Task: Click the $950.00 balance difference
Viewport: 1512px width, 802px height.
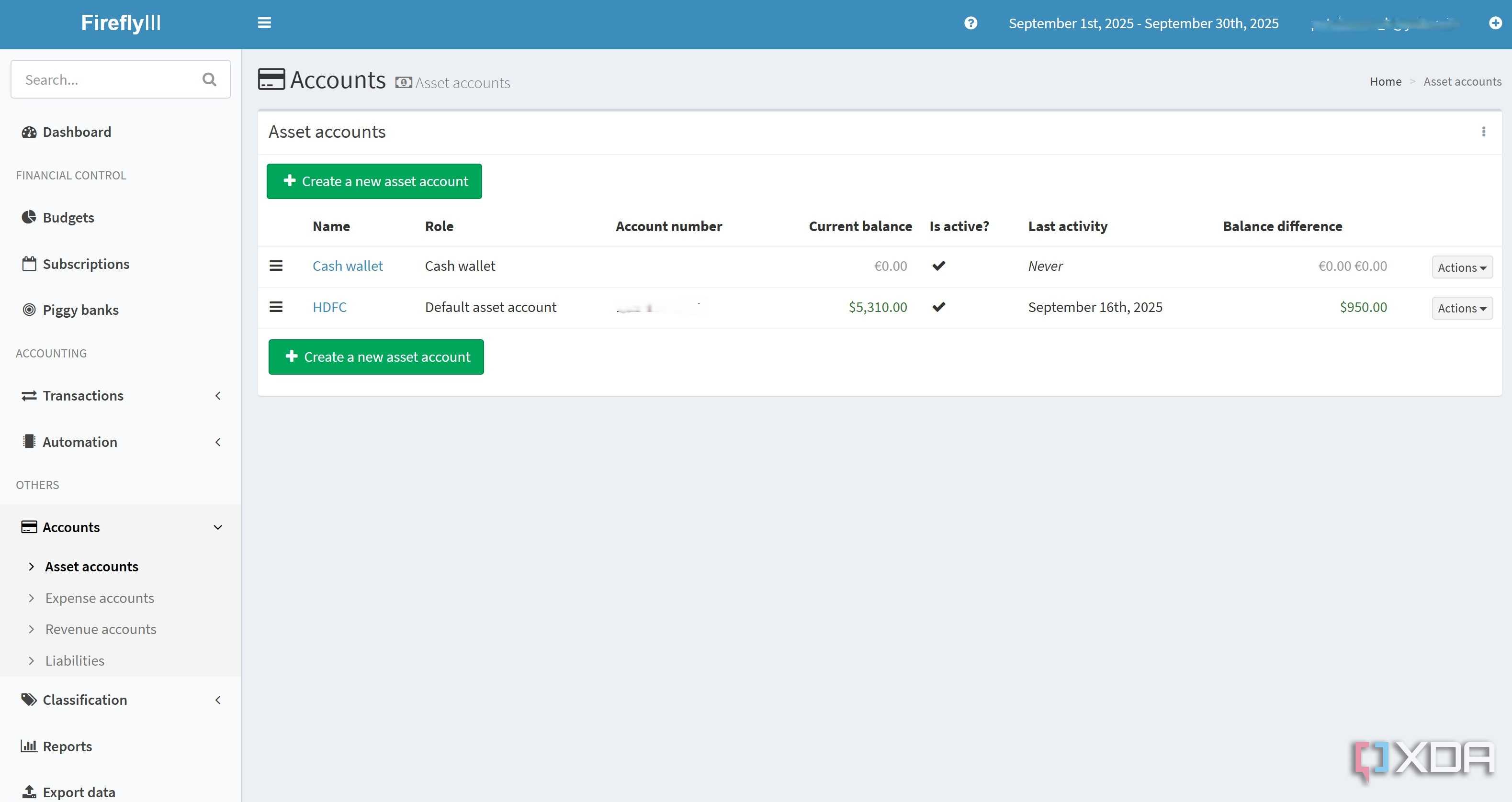Action: coord(1363,307)
